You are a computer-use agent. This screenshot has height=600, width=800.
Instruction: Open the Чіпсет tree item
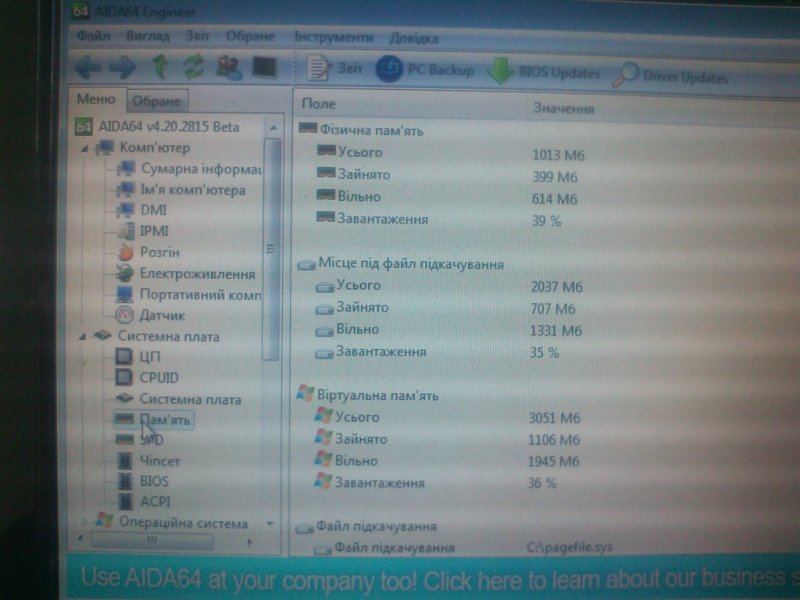(160, 461)
